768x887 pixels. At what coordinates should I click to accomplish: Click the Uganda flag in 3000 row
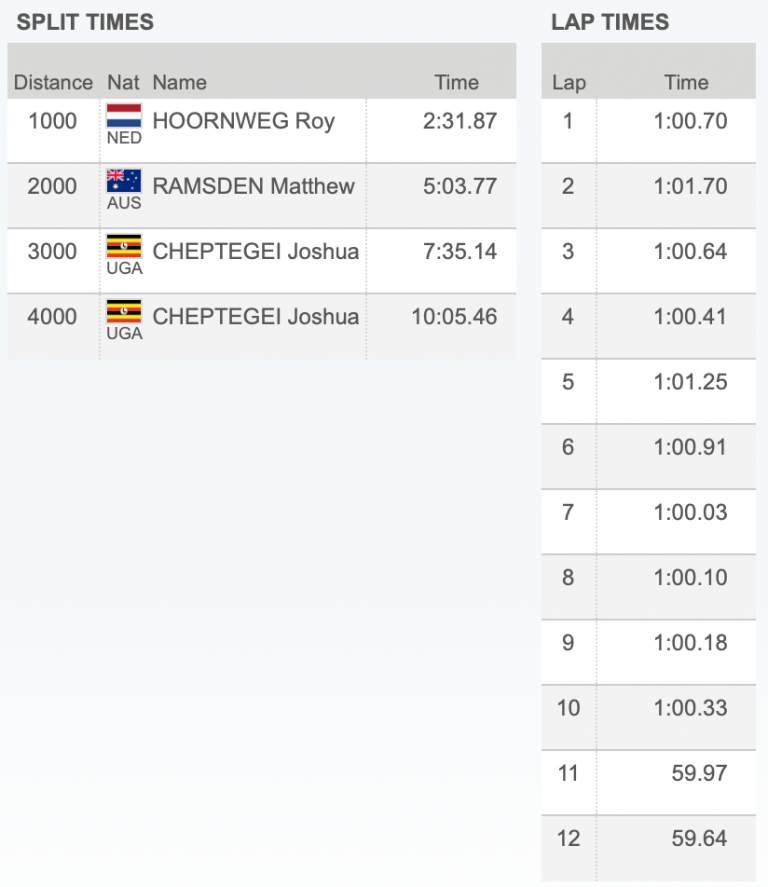124,246
